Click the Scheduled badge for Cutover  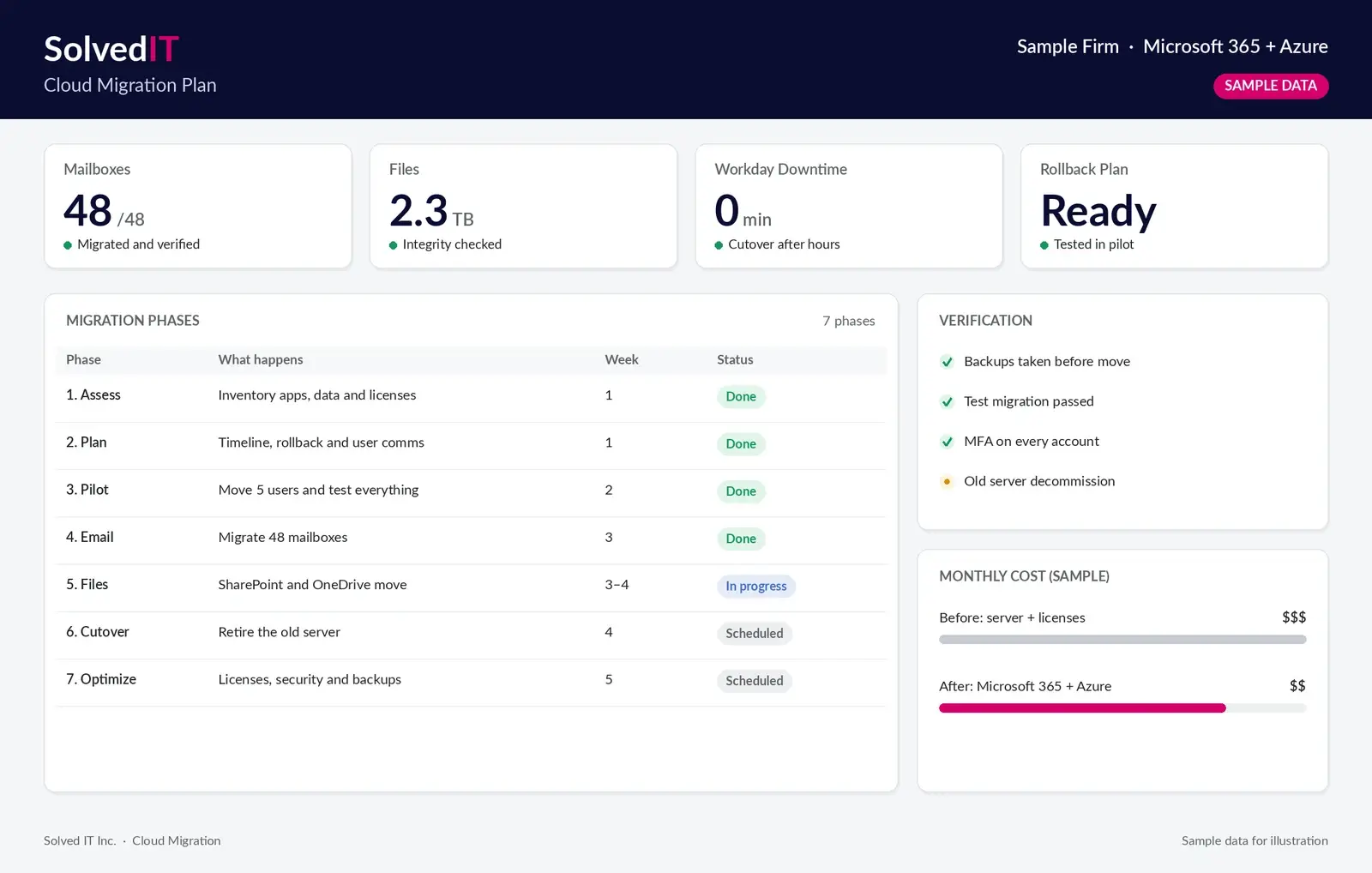[x=755, y=633]
